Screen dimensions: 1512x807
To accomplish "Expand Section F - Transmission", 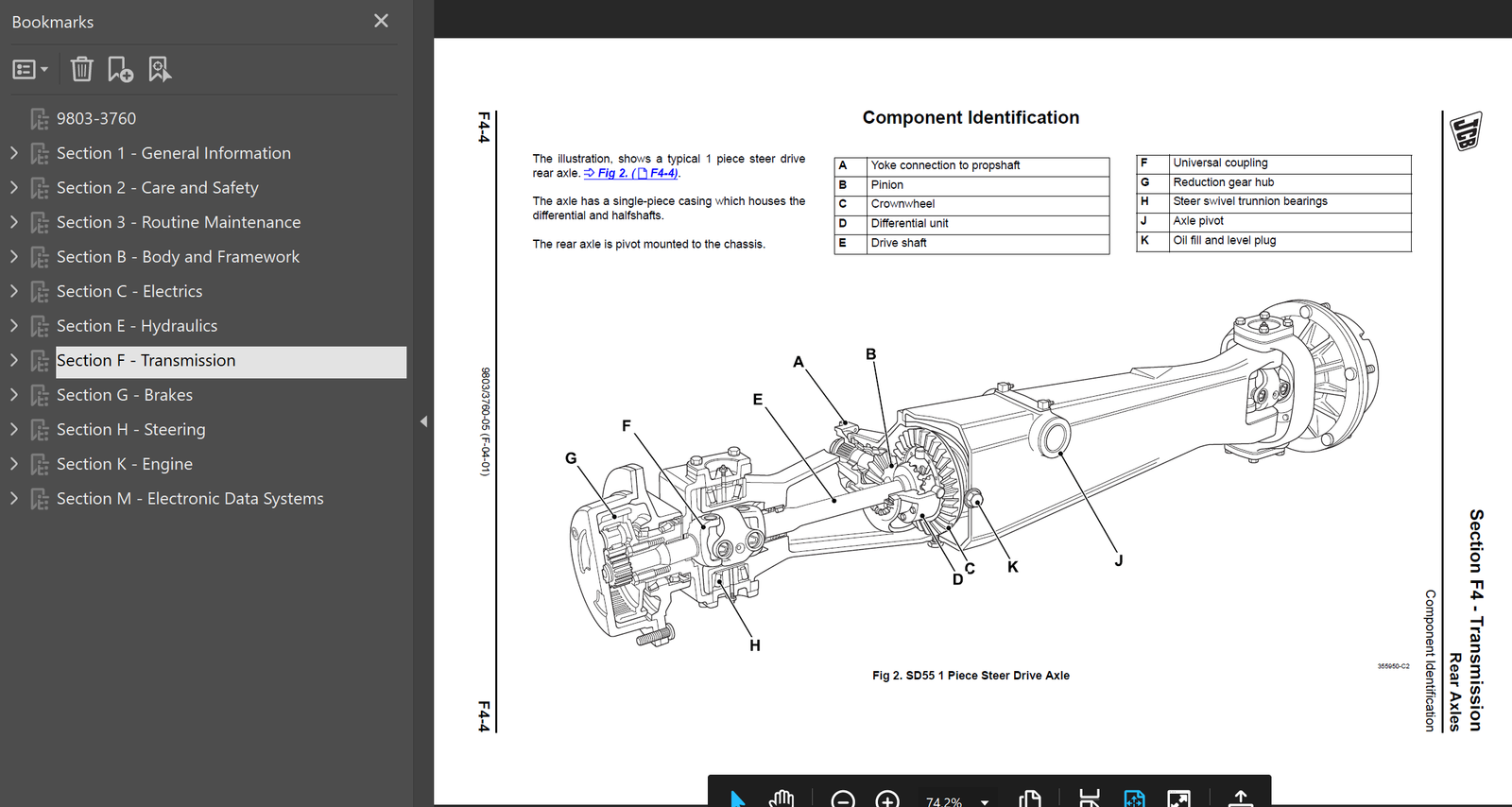I will (x=14, y=360).
